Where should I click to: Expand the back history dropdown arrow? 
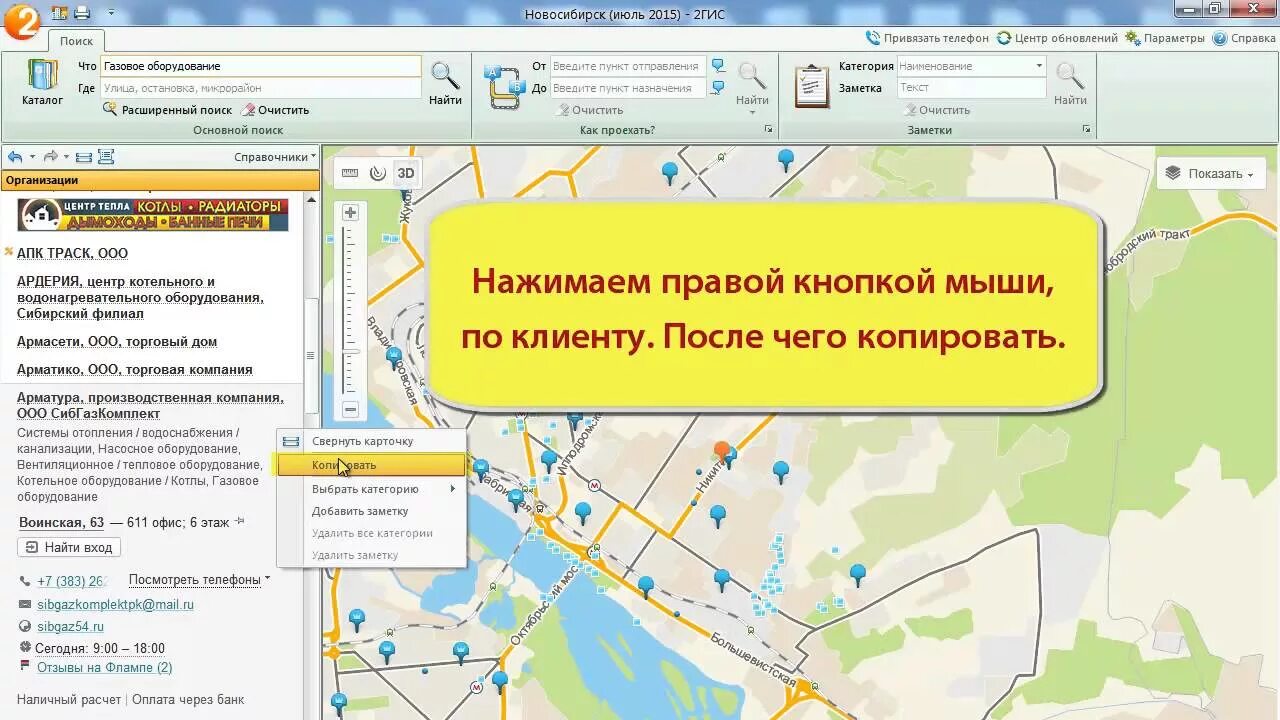[32, 157]
